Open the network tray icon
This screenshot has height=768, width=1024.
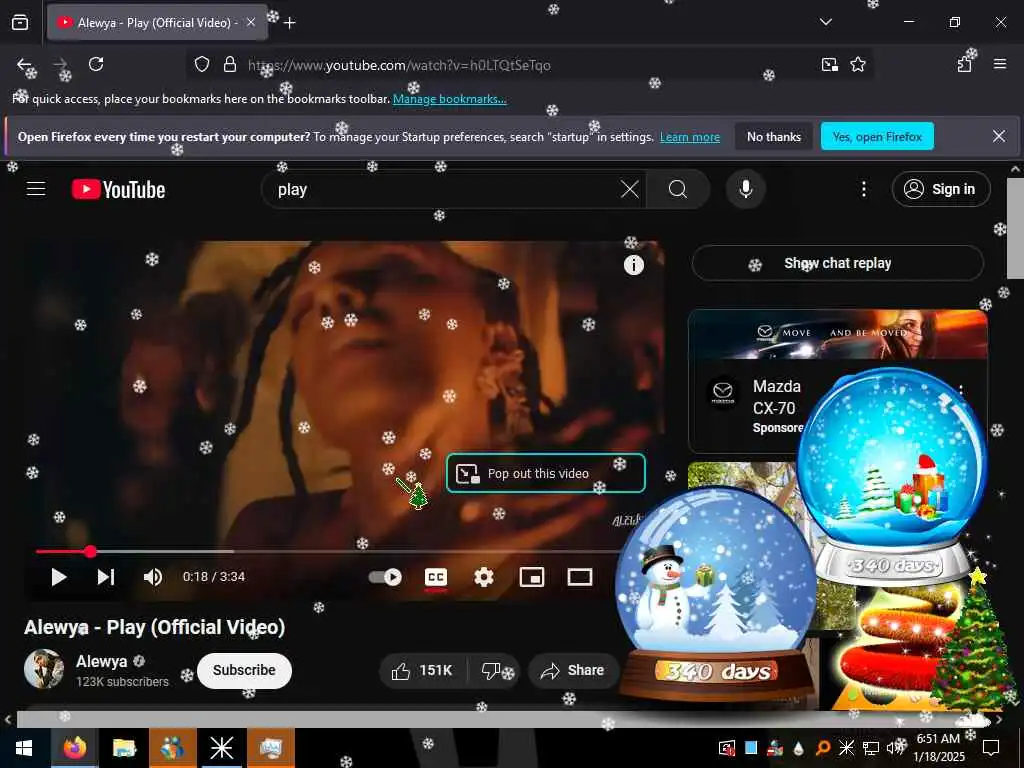click(x=871, y=748)
